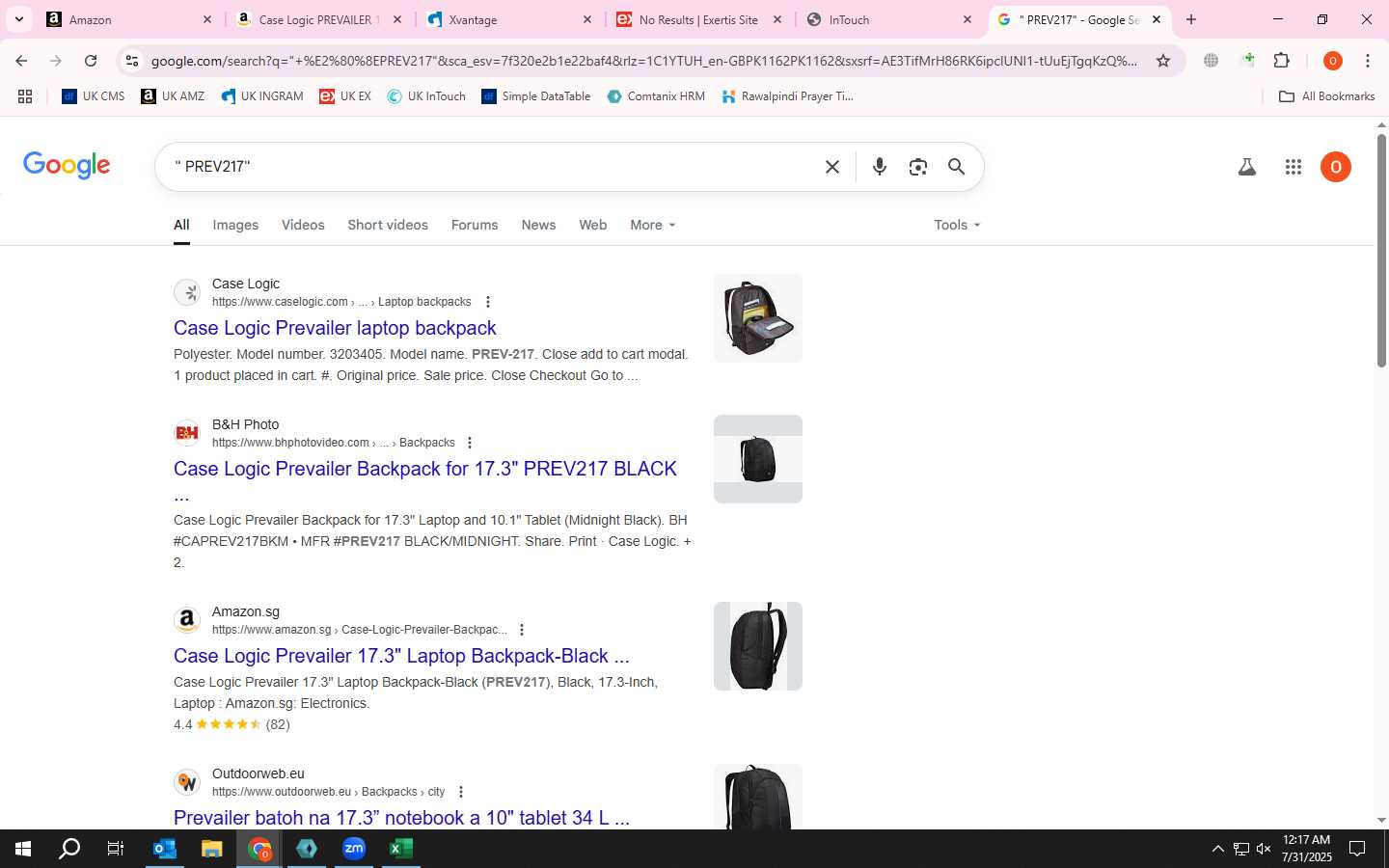Open more options for Outdoorweb.eu result
The image size is (1389, 868).
tap(461, 792)
